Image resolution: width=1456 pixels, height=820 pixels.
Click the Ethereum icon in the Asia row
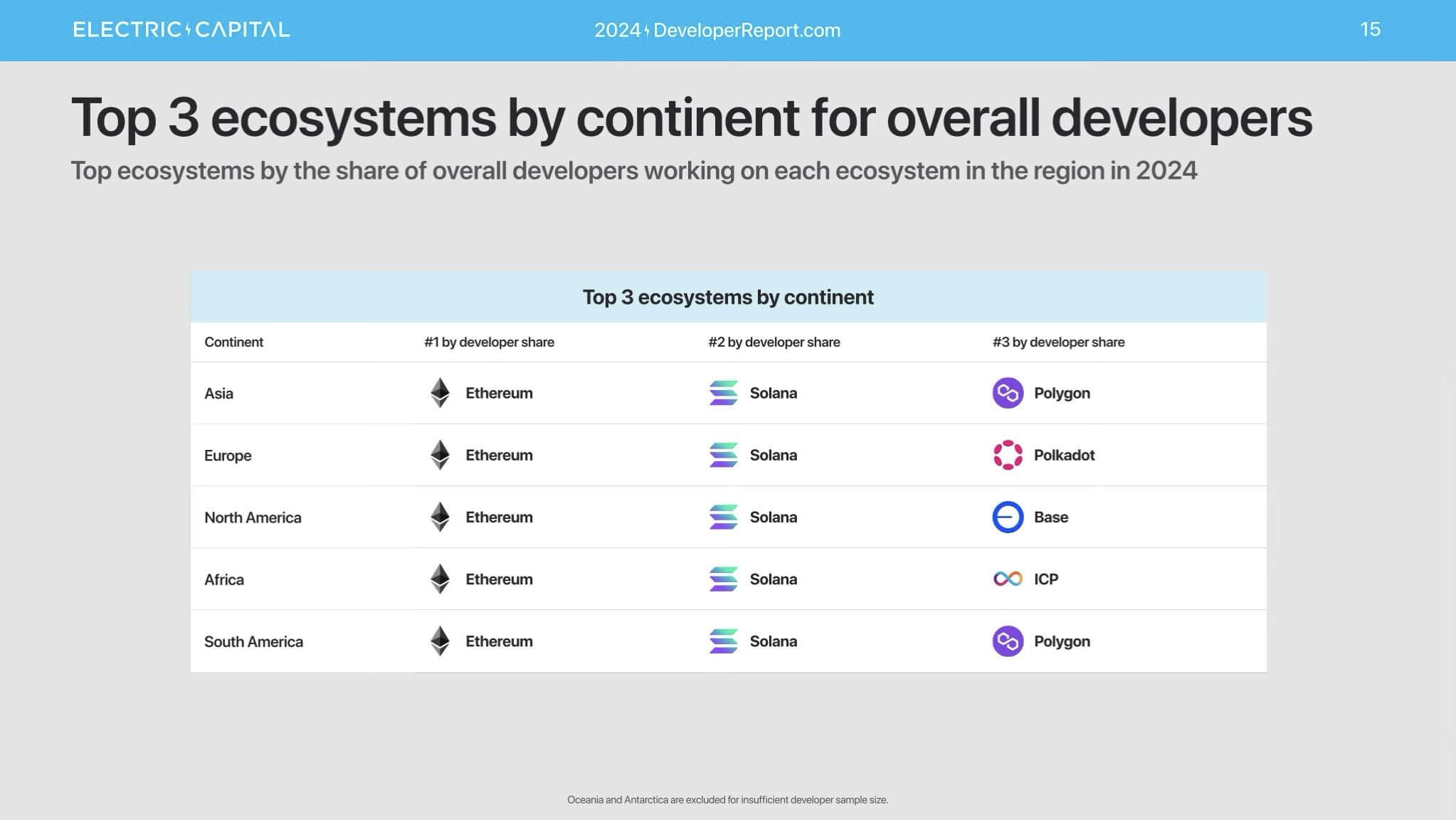[440, 393]
